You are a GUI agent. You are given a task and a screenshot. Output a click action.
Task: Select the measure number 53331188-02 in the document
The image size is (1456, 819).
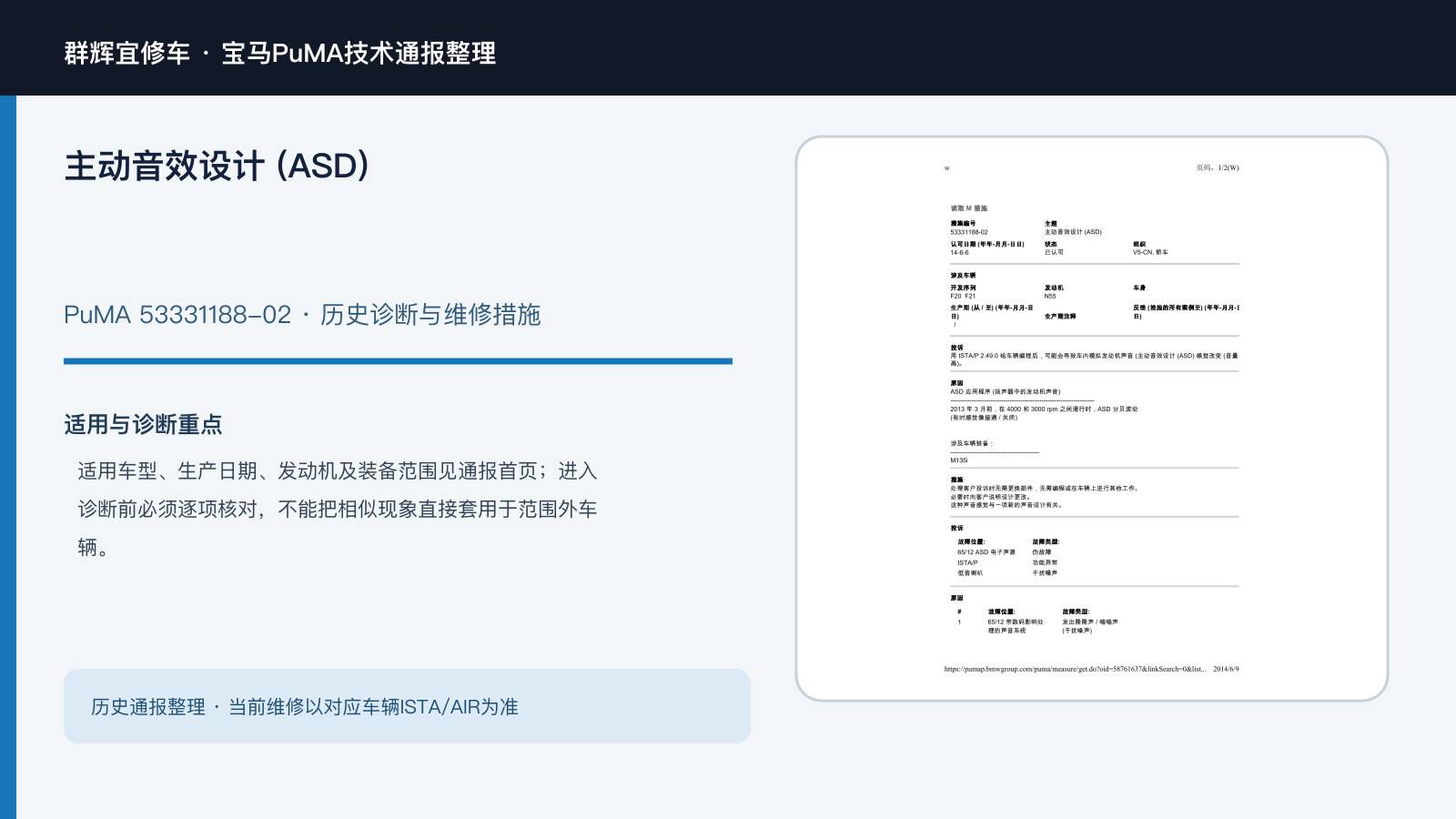click(x=969, y=232)
